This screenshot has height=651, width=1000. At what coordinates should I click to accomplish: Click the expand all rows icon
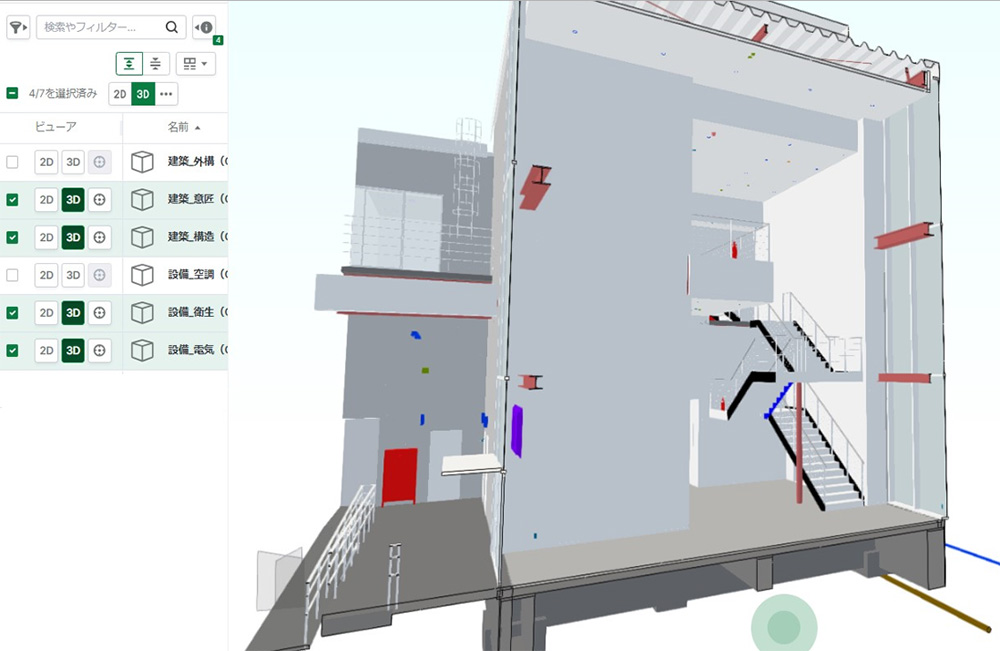(x=129, y=64)
